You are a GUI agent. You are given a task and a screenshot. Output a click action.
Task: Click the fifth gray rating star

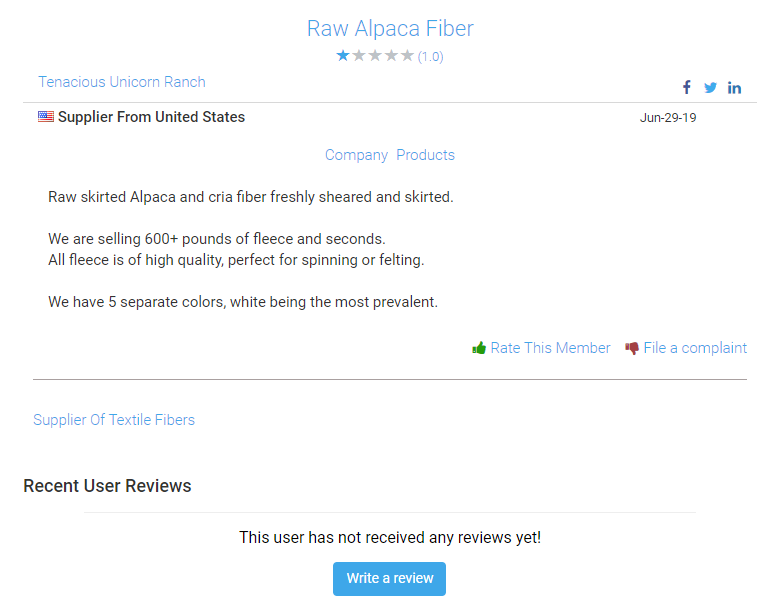click(407, 56)
